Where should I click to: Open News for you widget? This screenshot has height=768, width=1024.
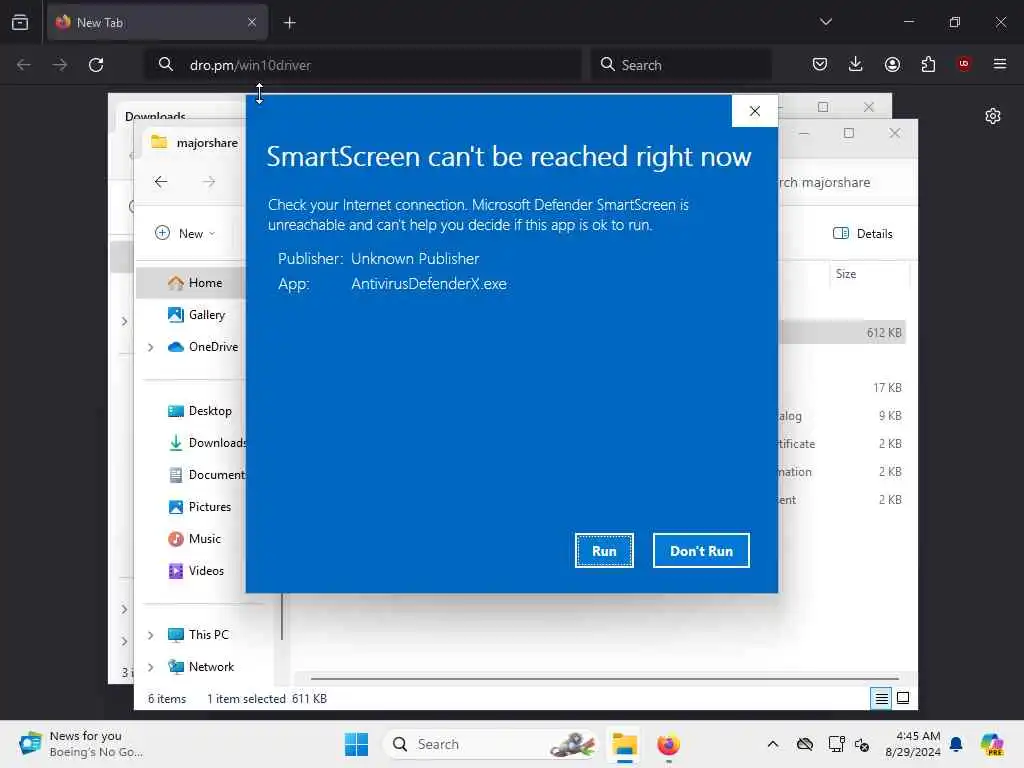pyautogui.click(x=82, y=744)
